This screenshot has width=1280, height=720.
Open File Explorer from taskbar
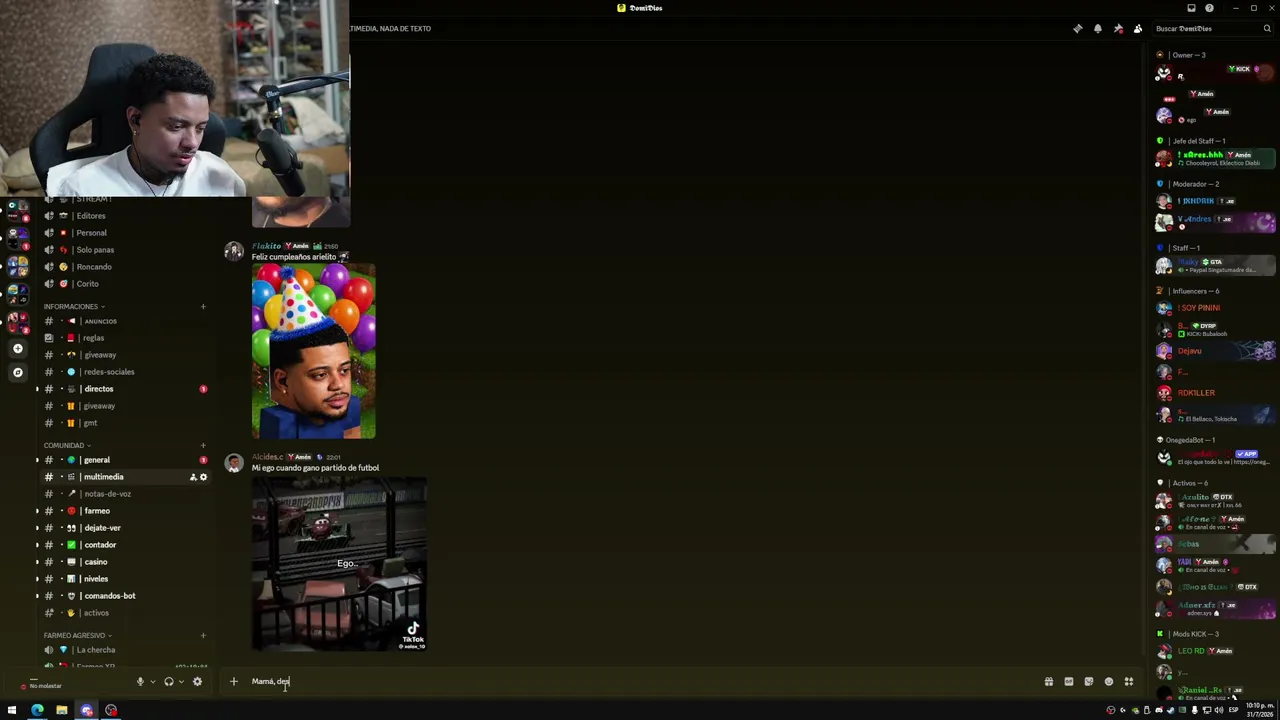[62, 711]
